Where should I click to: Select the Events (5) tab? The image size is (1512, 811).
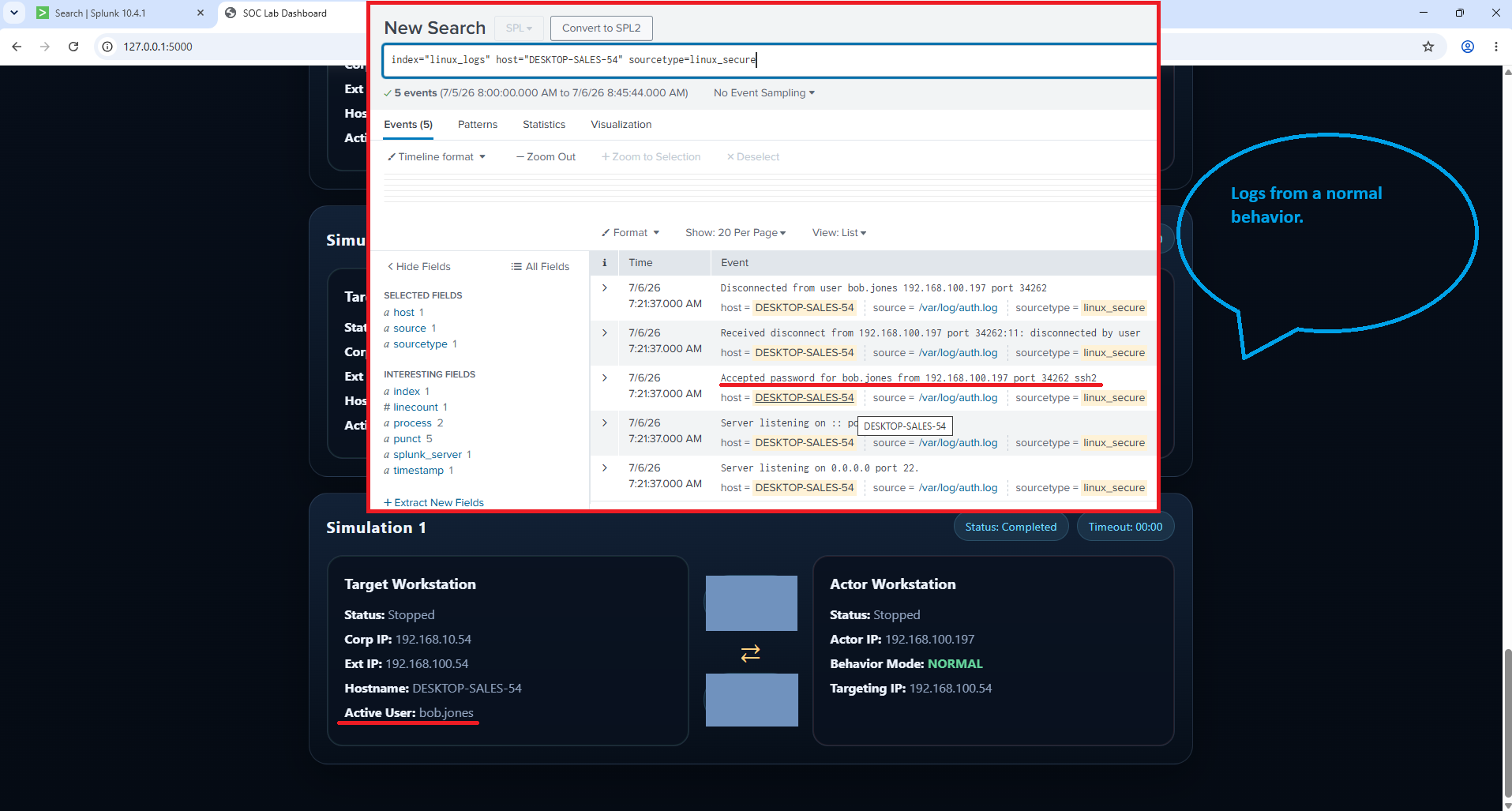click(408, 125)
